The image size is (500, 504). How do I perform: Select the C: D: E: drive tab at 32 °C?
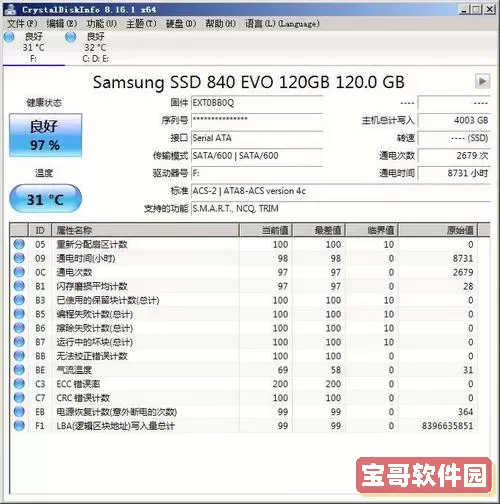[x=95, y=47]
